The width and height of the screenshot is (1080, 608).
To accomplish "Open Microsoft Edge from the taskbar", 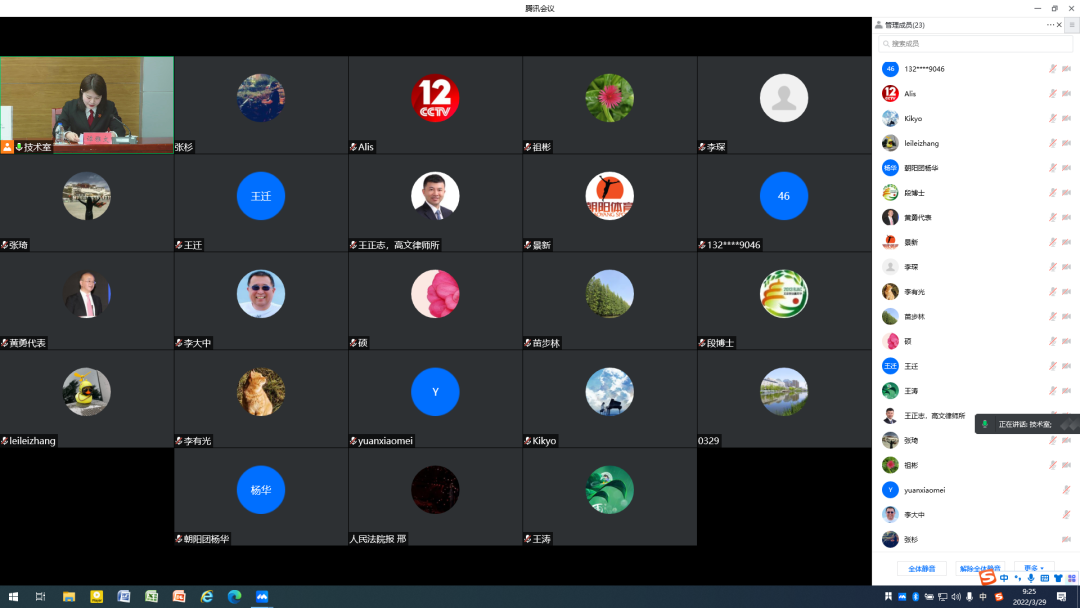I will pos(234,596).
